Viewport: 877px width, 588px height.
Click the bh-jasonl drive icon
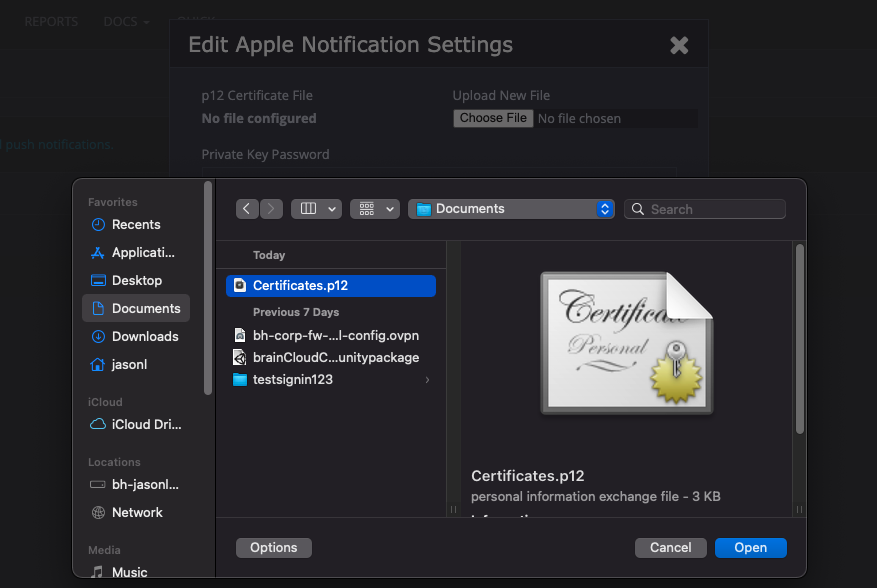pyautogui.click(x=98, y=484)
